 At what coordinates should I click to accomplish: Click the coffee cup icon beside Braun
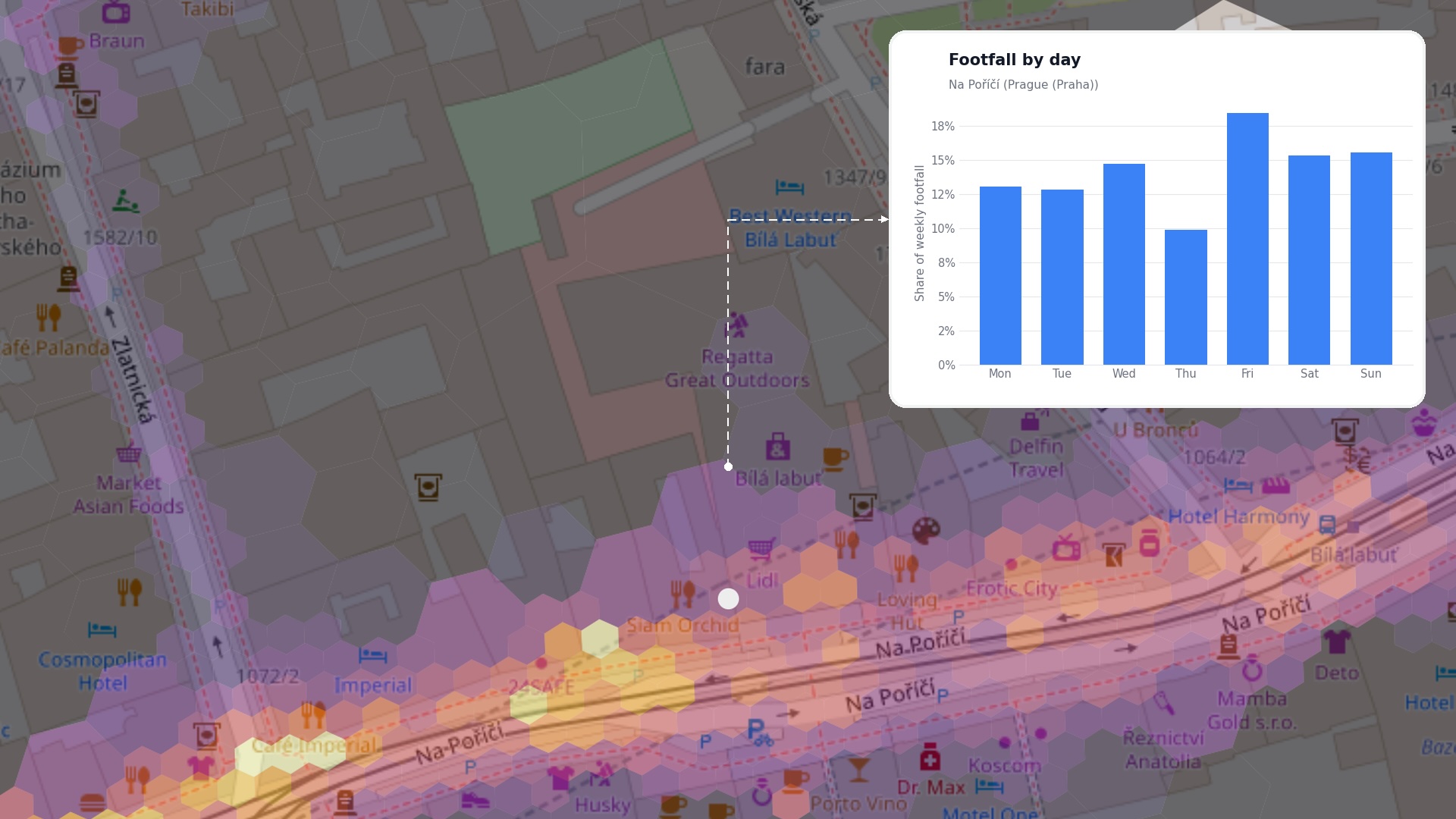point(69,46)
